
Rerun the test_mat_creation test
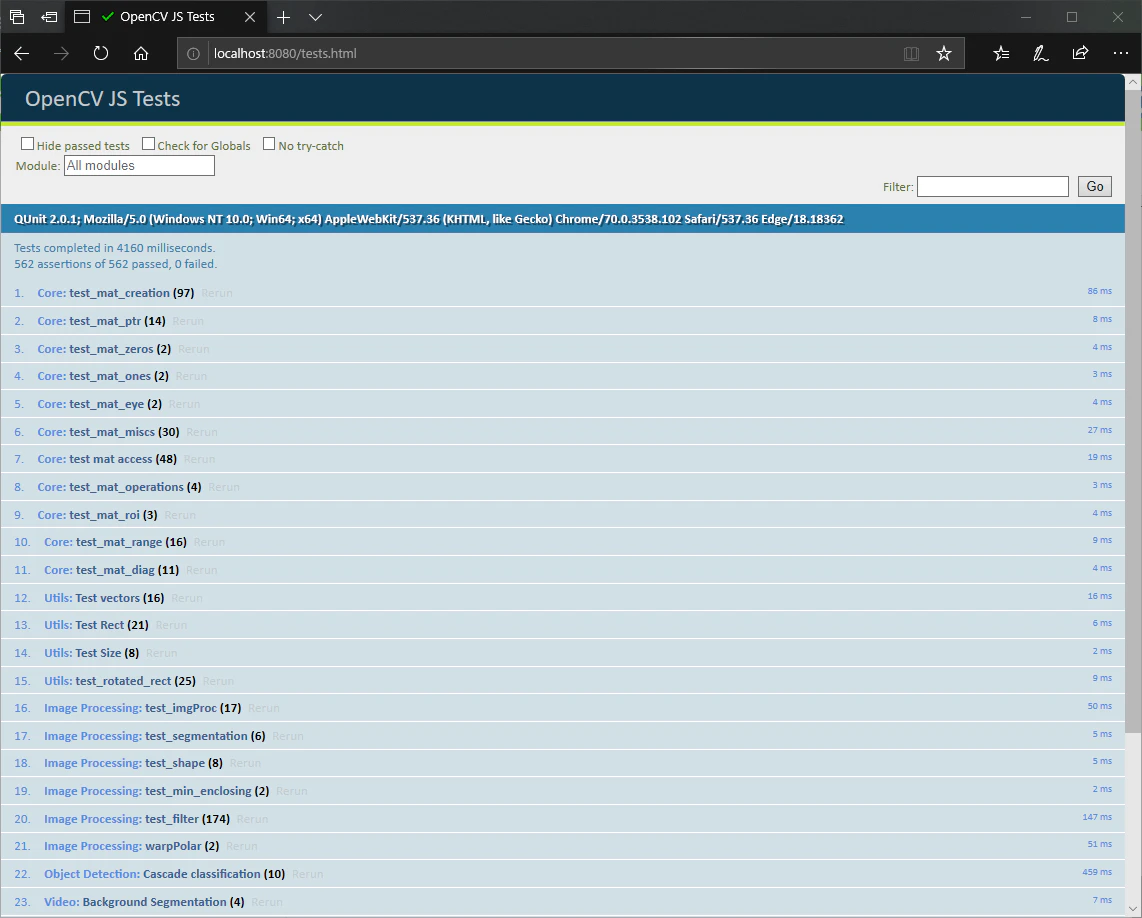217,293
